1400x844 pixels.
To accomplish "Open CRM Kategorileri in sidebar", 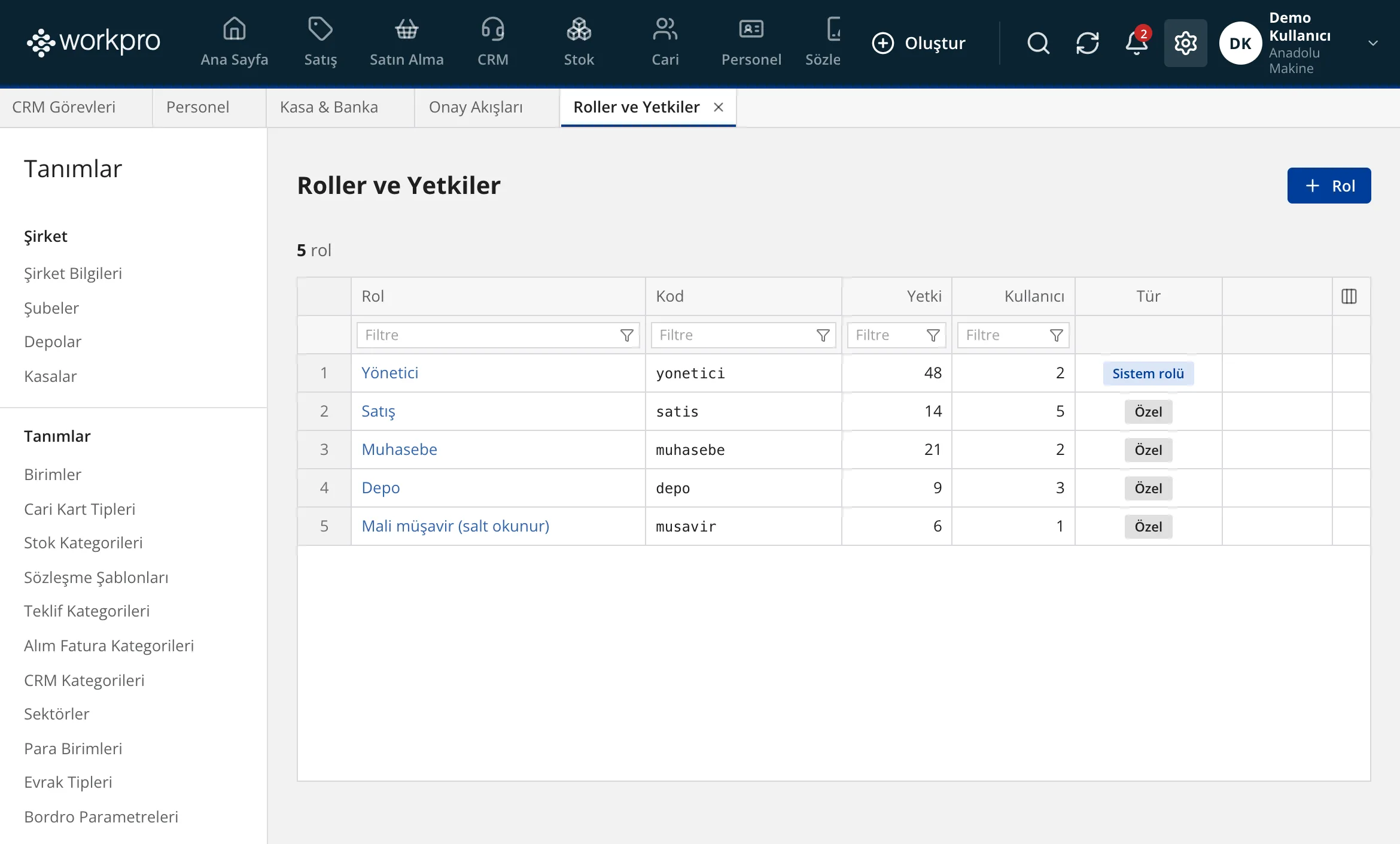I will (84, 681).
